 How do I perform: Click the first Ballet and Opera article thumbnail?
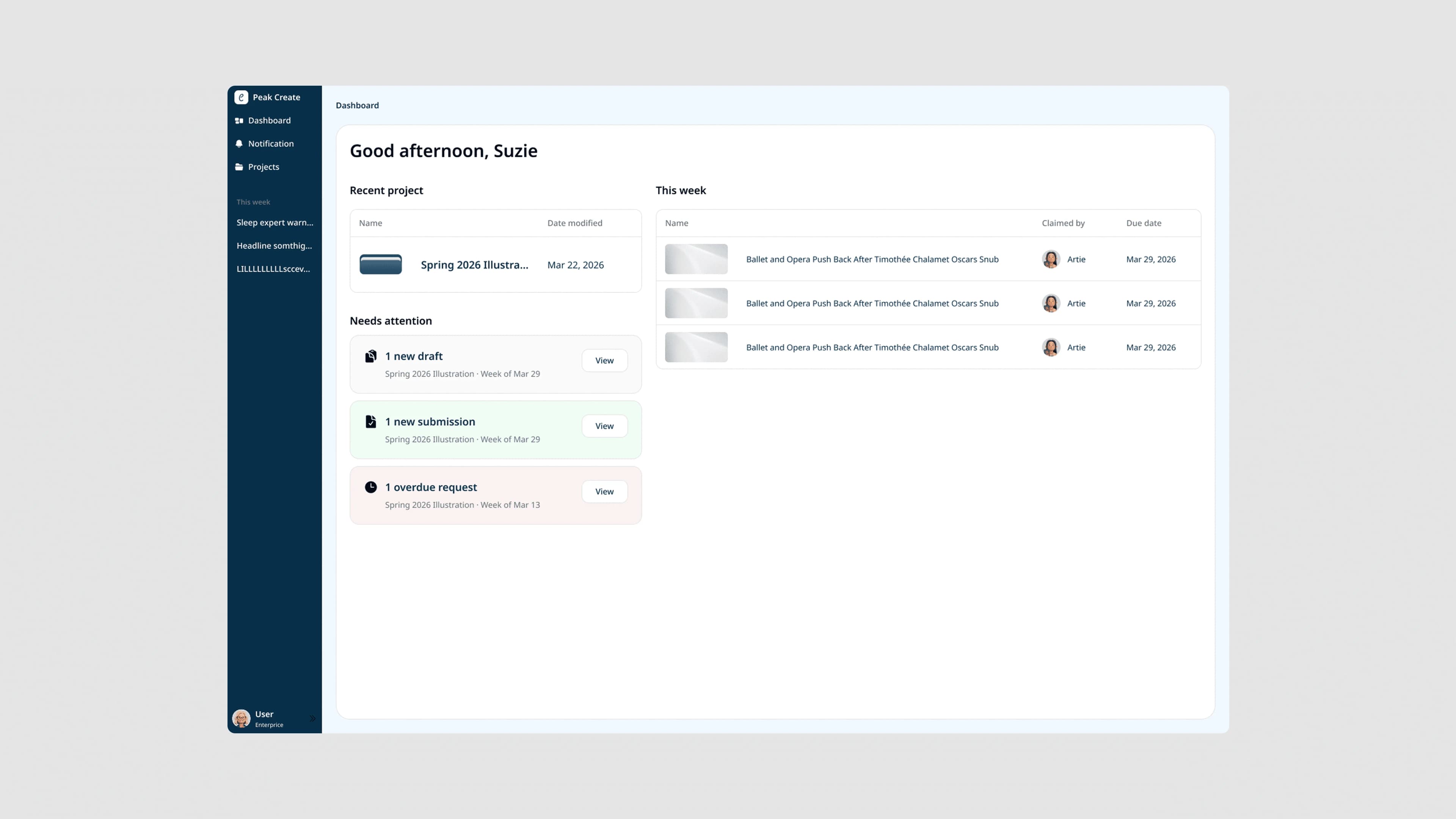pos(697,259)
